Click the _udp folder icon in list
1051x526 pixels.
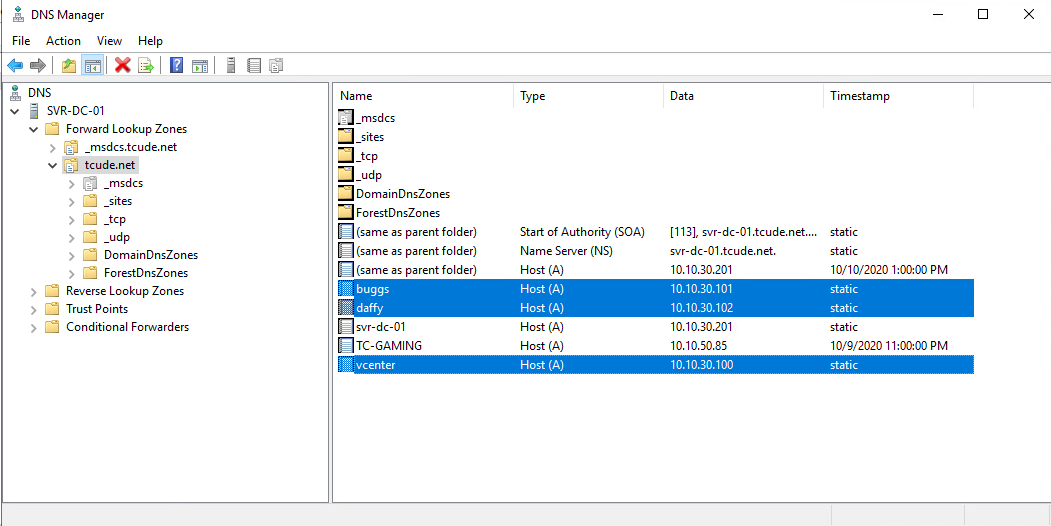click(345, 175)
